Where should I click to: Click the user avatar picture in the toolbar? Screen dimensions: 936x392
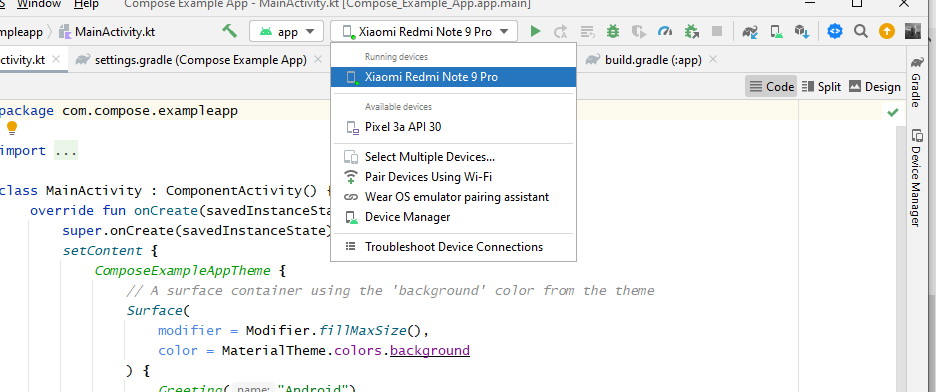913,31
